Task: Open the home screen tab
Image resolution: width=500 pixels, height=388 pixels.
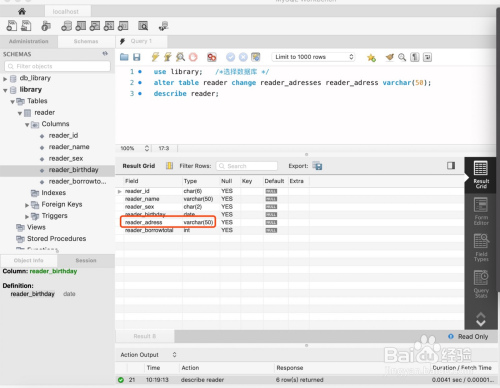Action: (x=22, y=11)
